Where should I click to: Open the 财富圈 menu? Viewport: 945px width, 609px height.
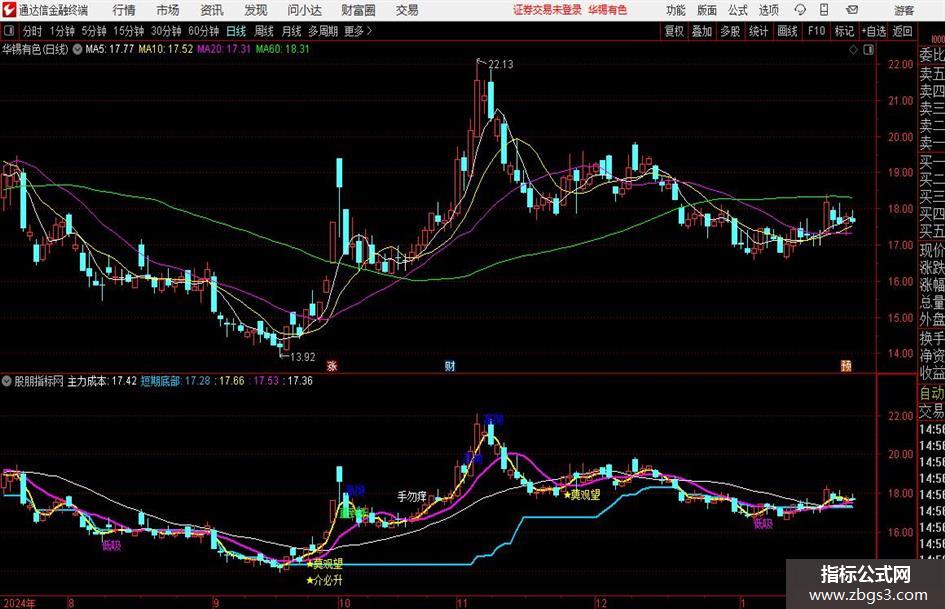pyautogui.click(x=358, y=10)
